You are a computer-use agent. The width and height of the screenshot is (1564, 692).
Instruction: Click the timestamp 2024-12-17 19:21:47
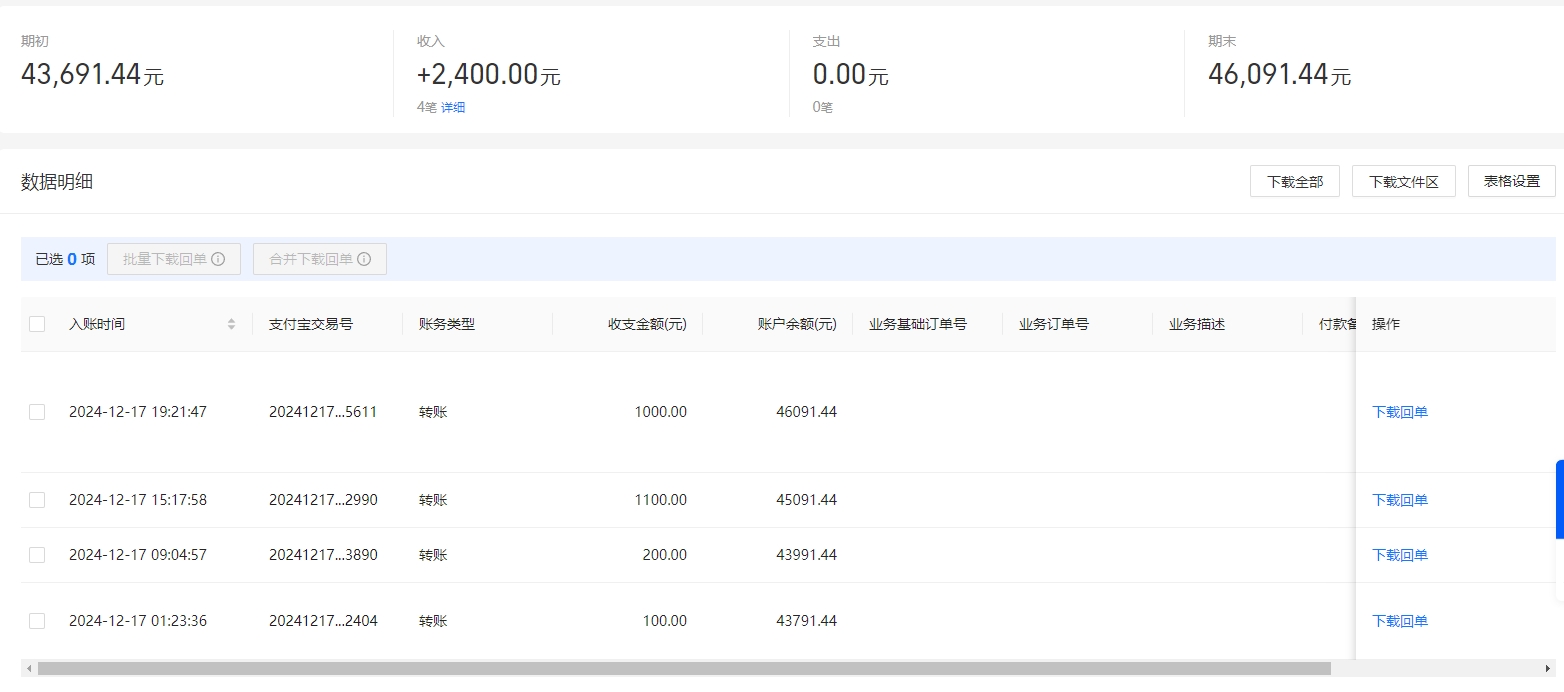tap(138, 412)
